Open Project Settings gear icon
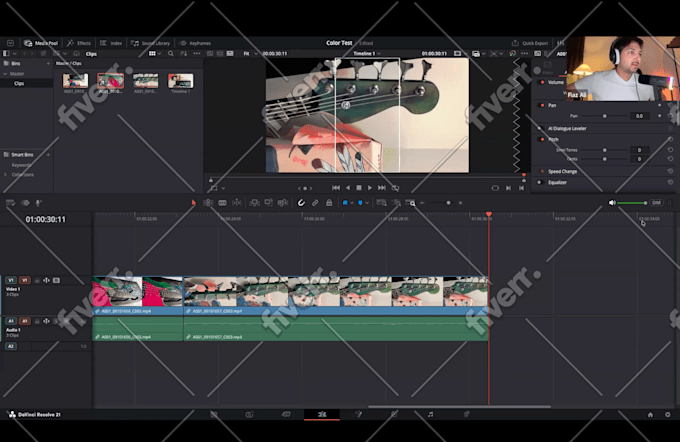The image size is (680, 442). (x=667, y=415)
